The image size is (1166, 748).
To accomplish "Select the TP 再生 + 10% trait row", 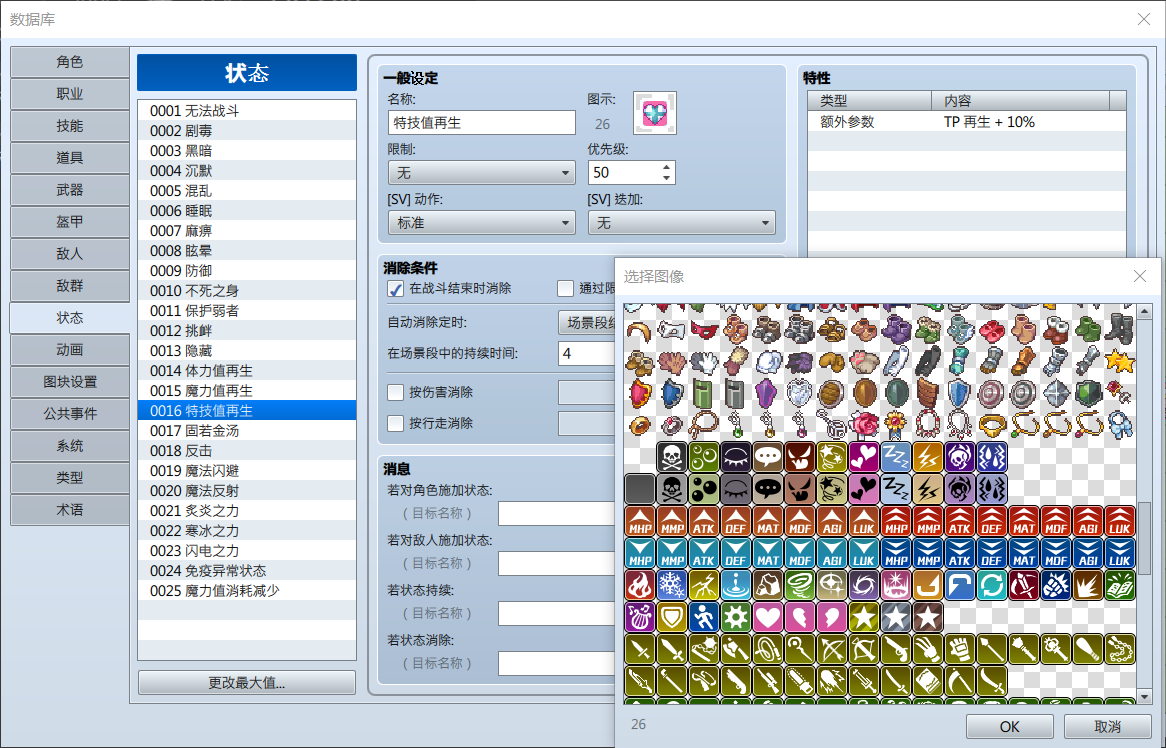I will point(967,122).
